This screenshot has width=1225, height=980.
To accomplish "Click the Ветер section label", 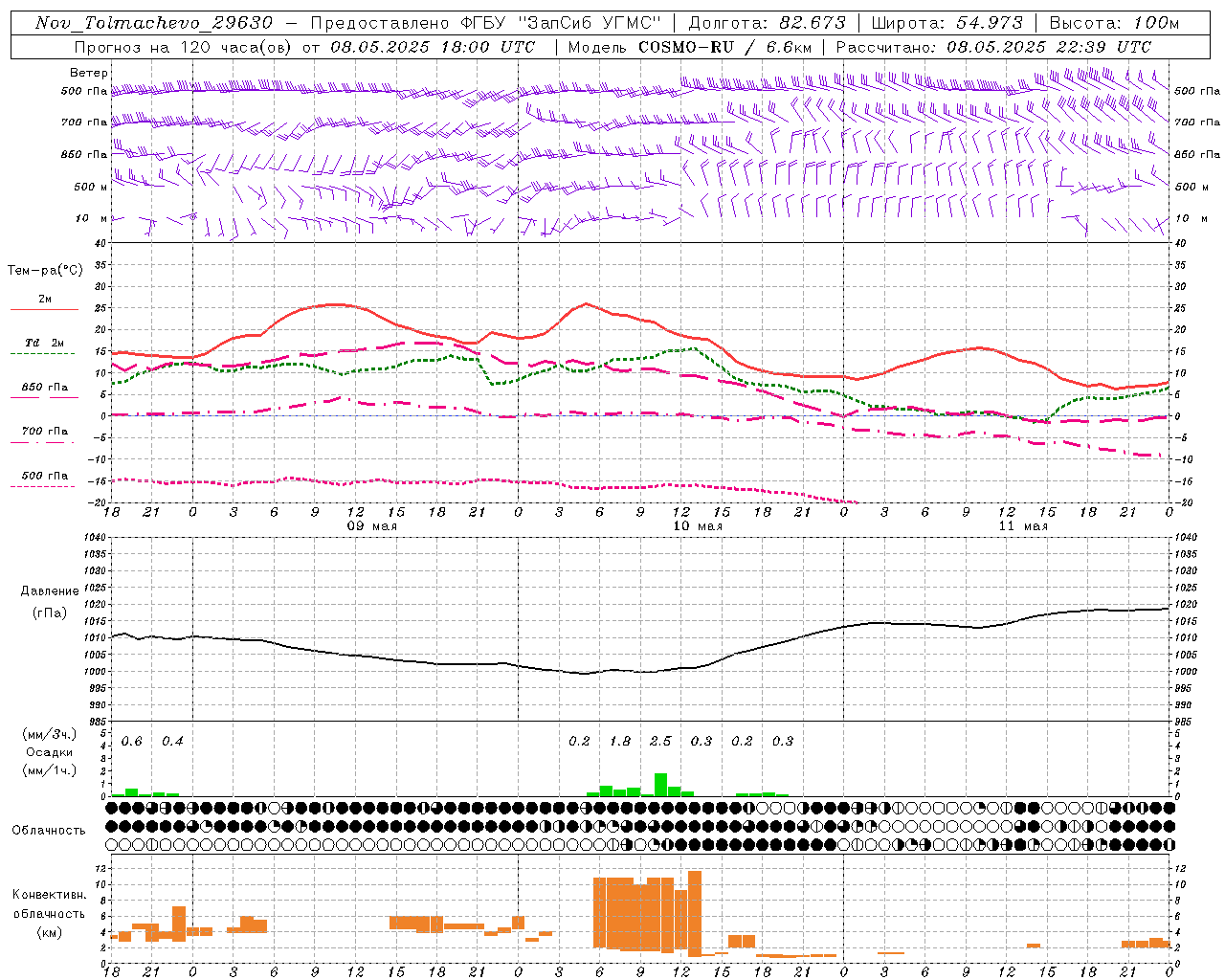I will coord(89,73).
